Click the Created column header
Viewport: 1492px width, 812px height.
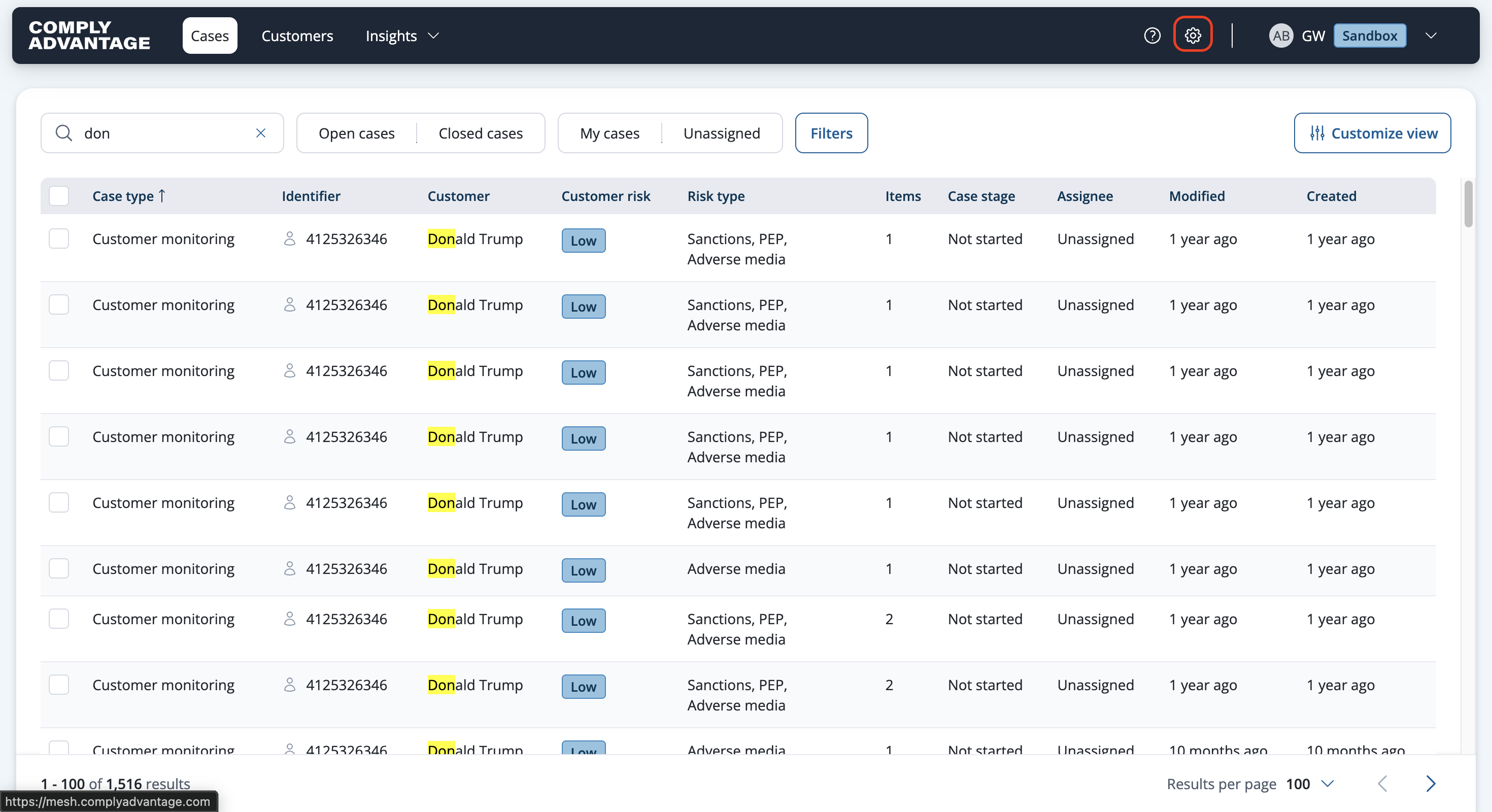(1331, 196)
